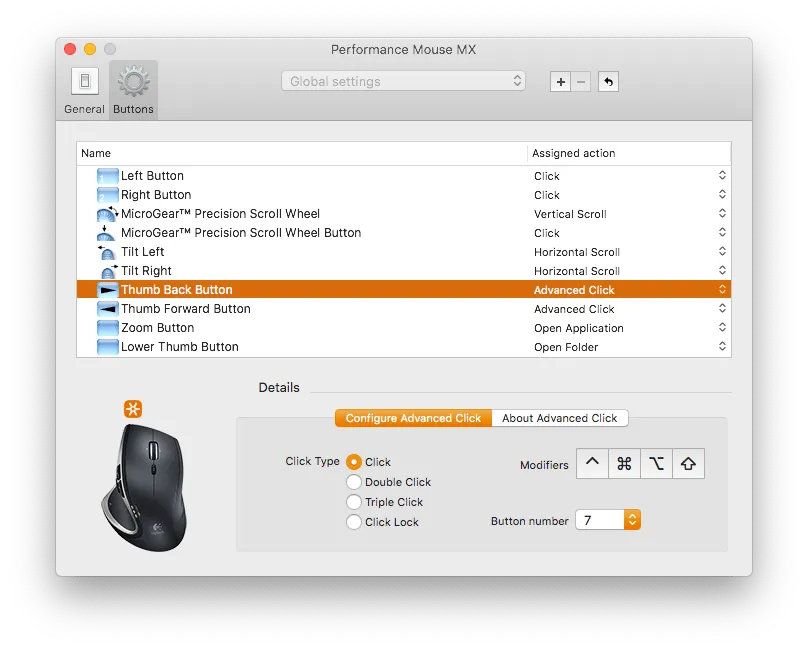Image resolution: width=808 pixels, height=650 pixels.
Task: Toggle the Shift modifier key
Action: [688, 464]
